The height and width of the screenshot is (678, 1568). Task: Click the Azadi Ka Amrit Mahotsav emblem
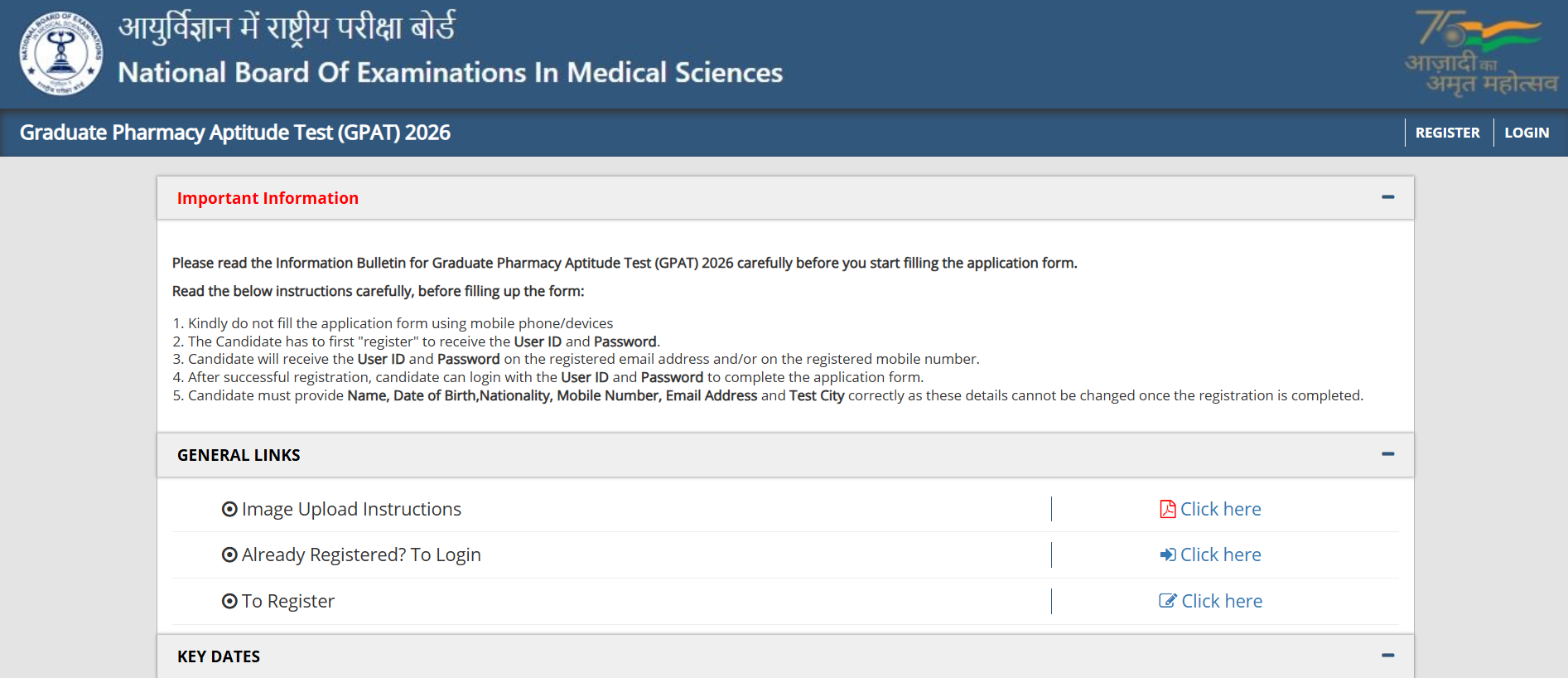click(1481, 54)
